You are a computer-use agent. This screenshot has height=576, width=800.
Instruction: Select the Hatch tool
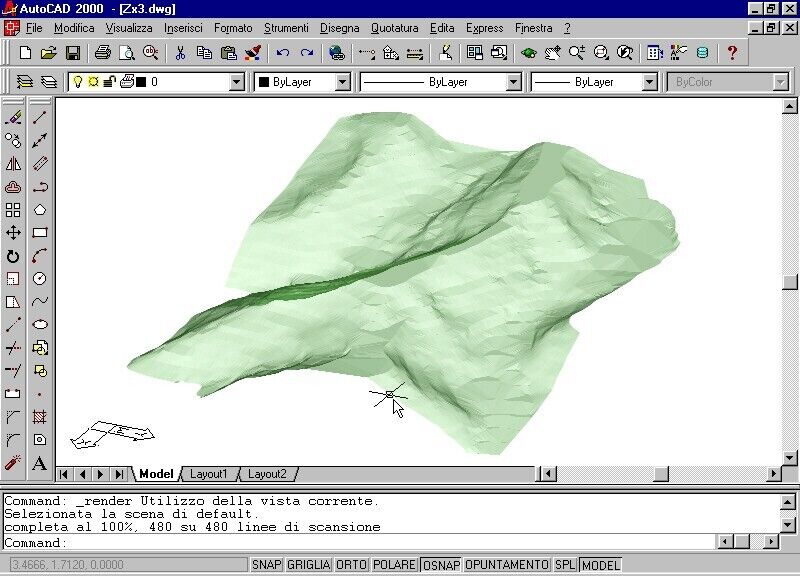click(x=40, y=417)
